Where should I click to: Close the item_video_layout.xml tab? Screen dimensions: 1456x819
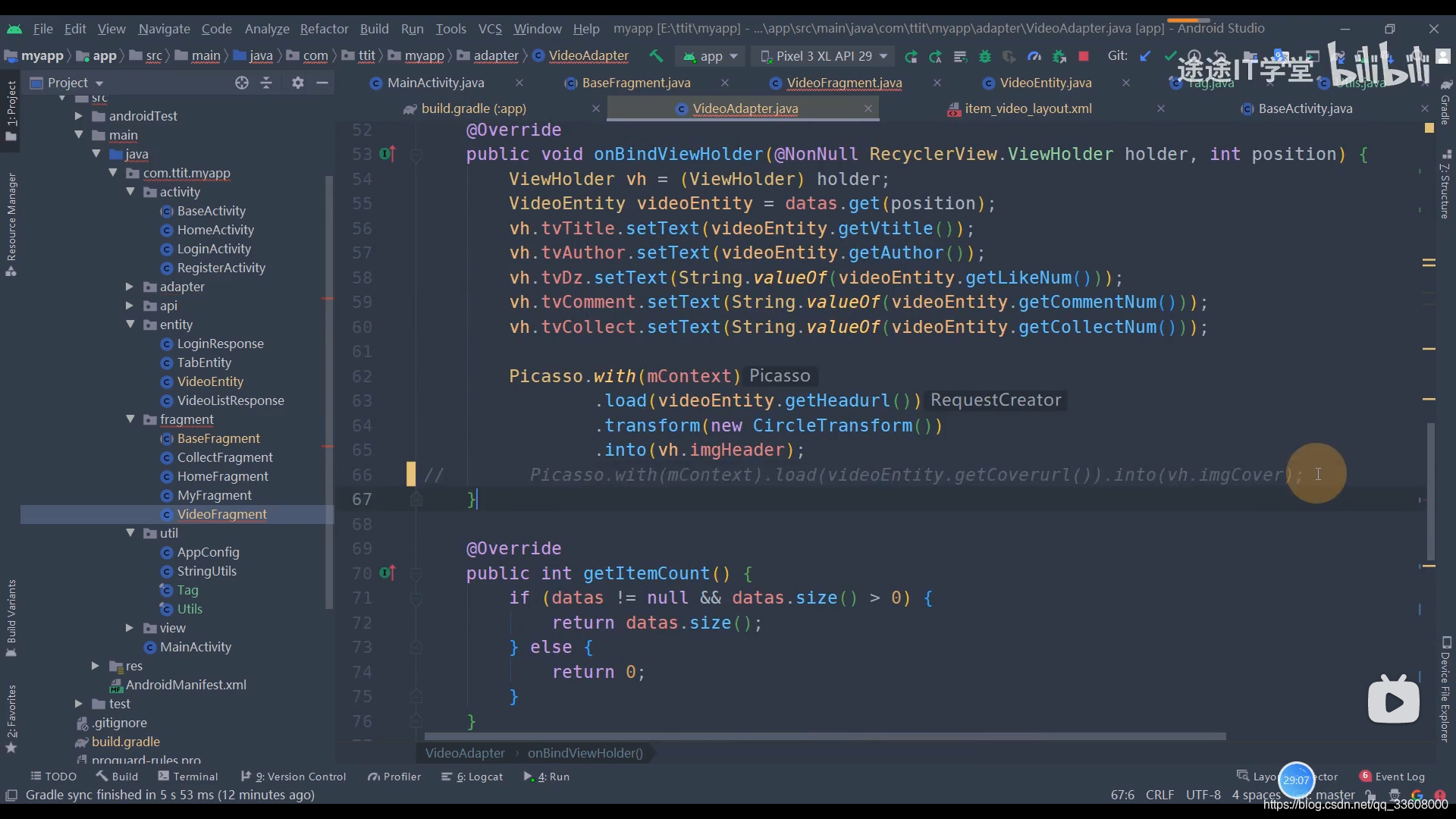pyautogui.click(x=1161, y=108)
